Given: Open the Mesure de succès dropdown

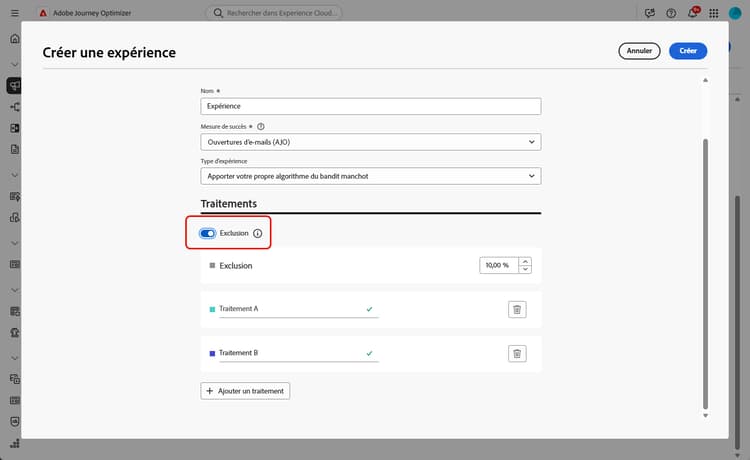Looking at the screenshot, I should point(370,142).
